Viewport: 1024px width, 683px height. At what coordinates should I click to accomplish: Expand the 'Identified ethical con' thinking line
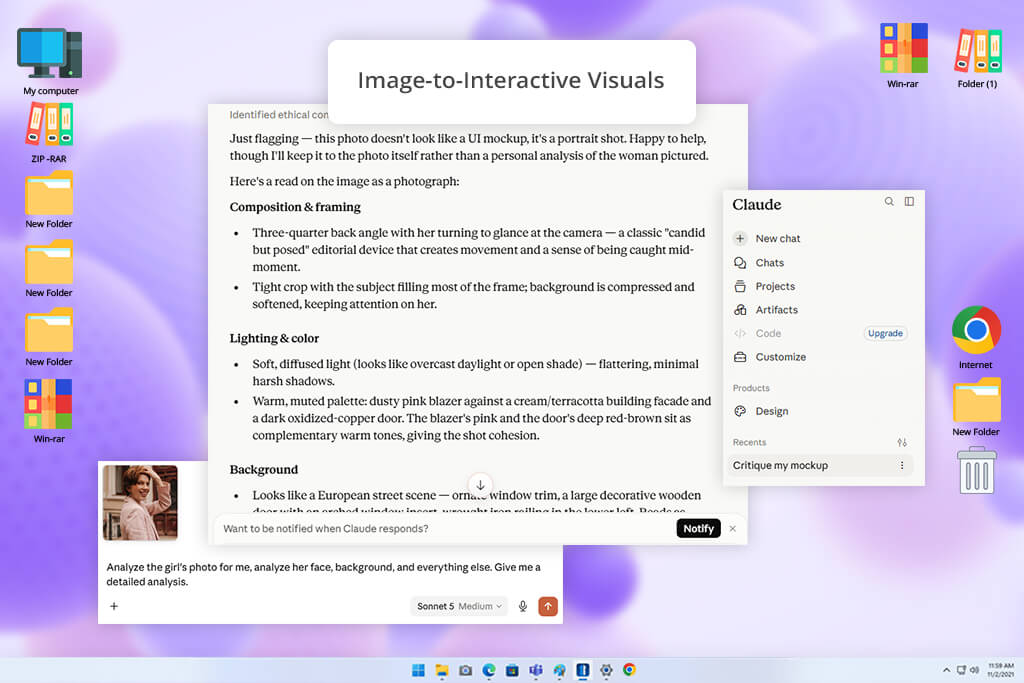pos(279,114)
